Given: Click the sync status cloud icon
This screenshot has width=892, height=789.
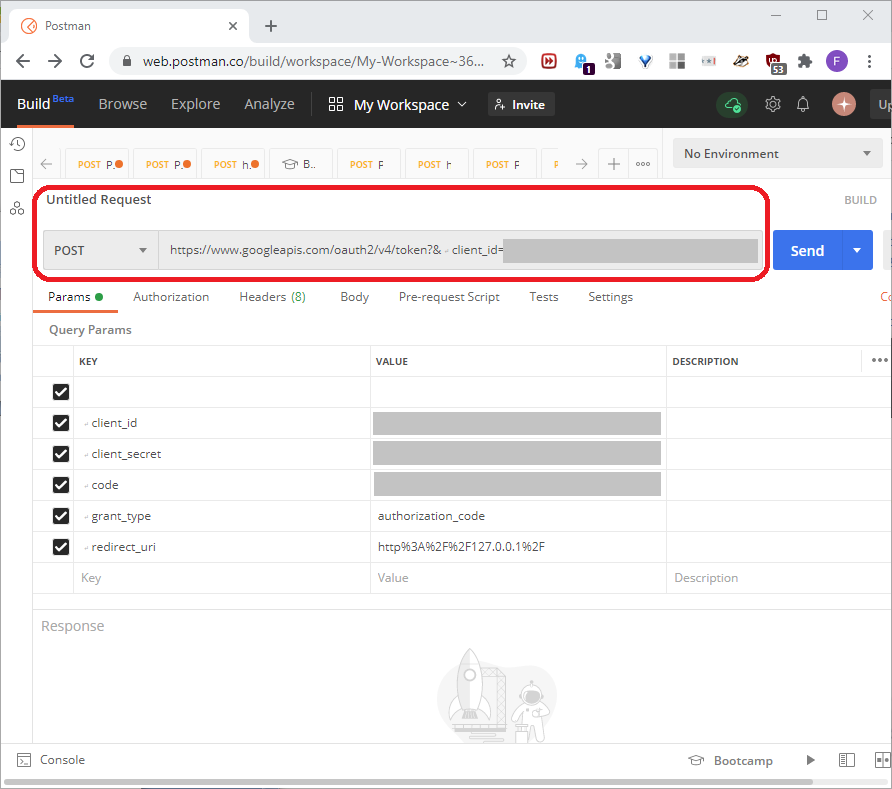Looking at the screenshot, I should point(732,105).
